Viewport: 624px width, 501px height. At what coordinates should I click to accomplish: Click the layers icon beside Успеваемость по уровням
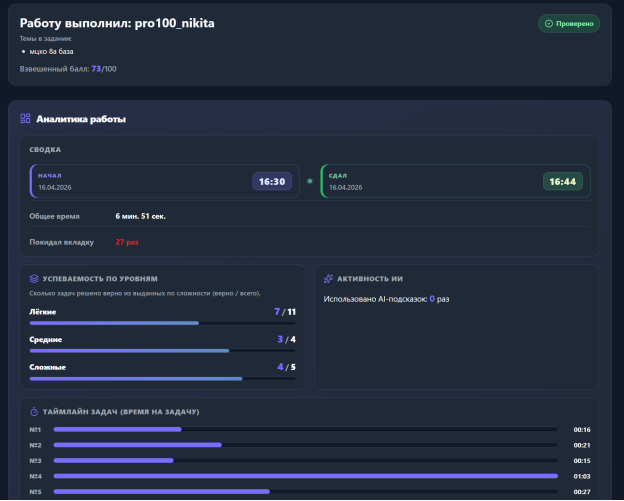34,279
